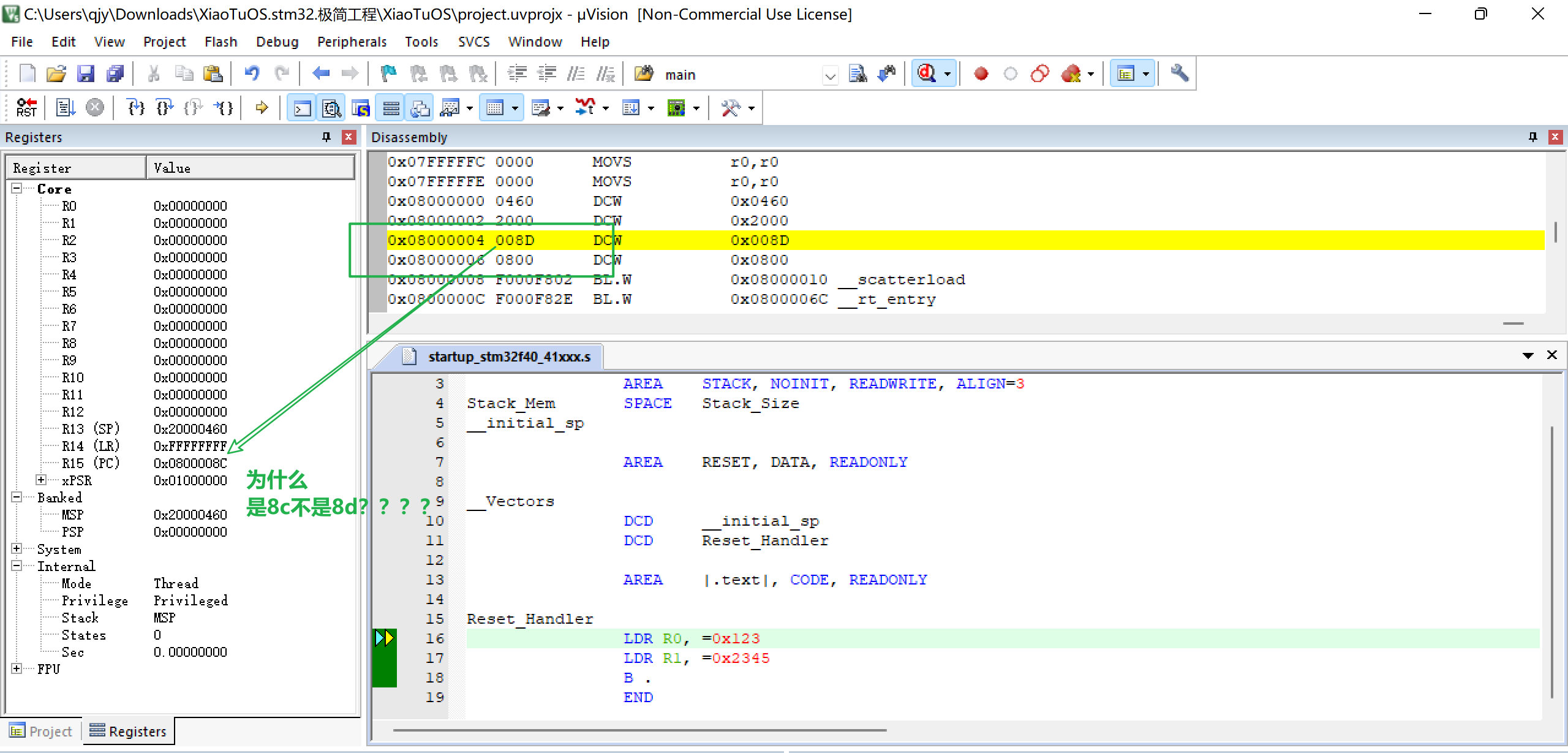Click the System Viewer green board icon
The width and height of the screenshot is (1568, 753).
[676, 108]
